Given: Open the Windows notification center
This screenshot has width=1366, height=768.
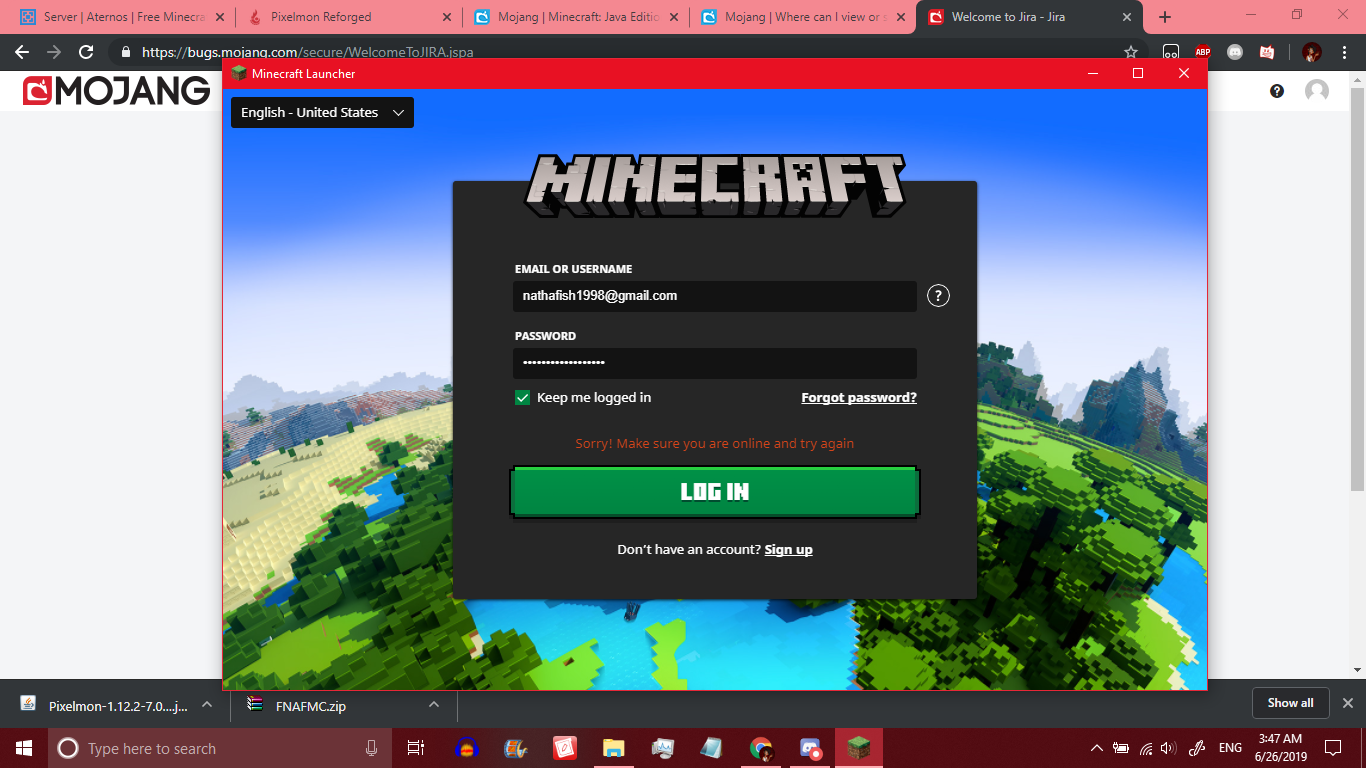Looking at the screenshot, I should tap(1332, 748).
